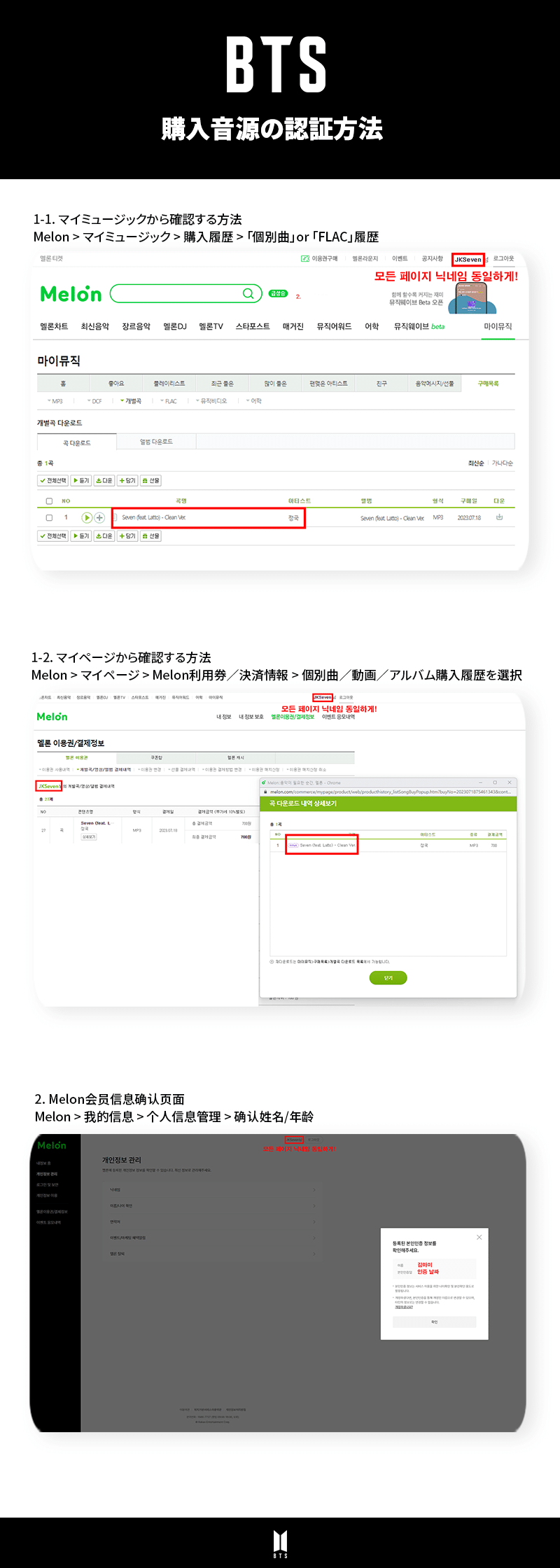Click the plus icon on the Seven row
This screenshot has width=560, height=1568.
click(x=99, y=517)
